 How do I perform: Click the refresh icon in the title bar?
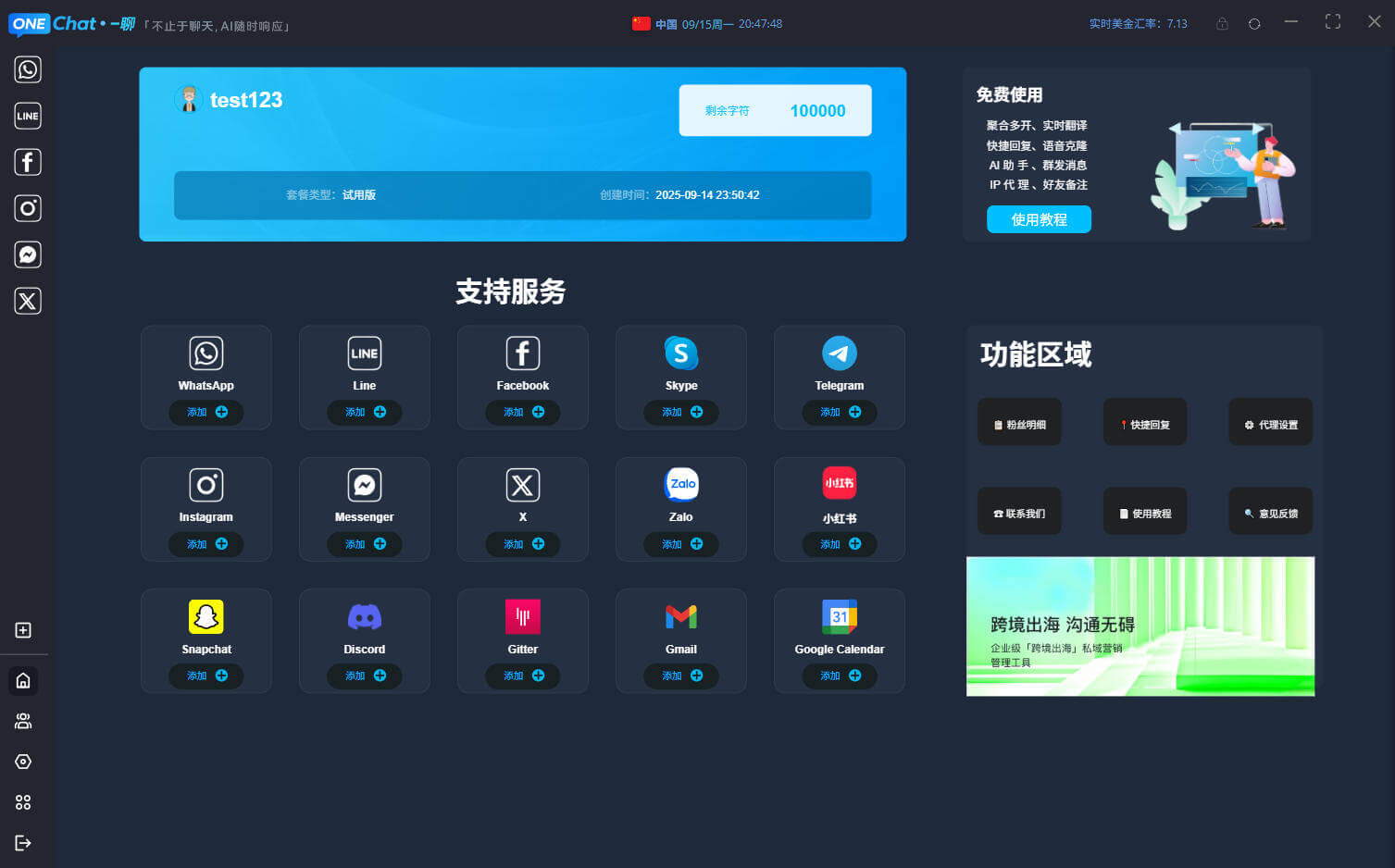1254,23
